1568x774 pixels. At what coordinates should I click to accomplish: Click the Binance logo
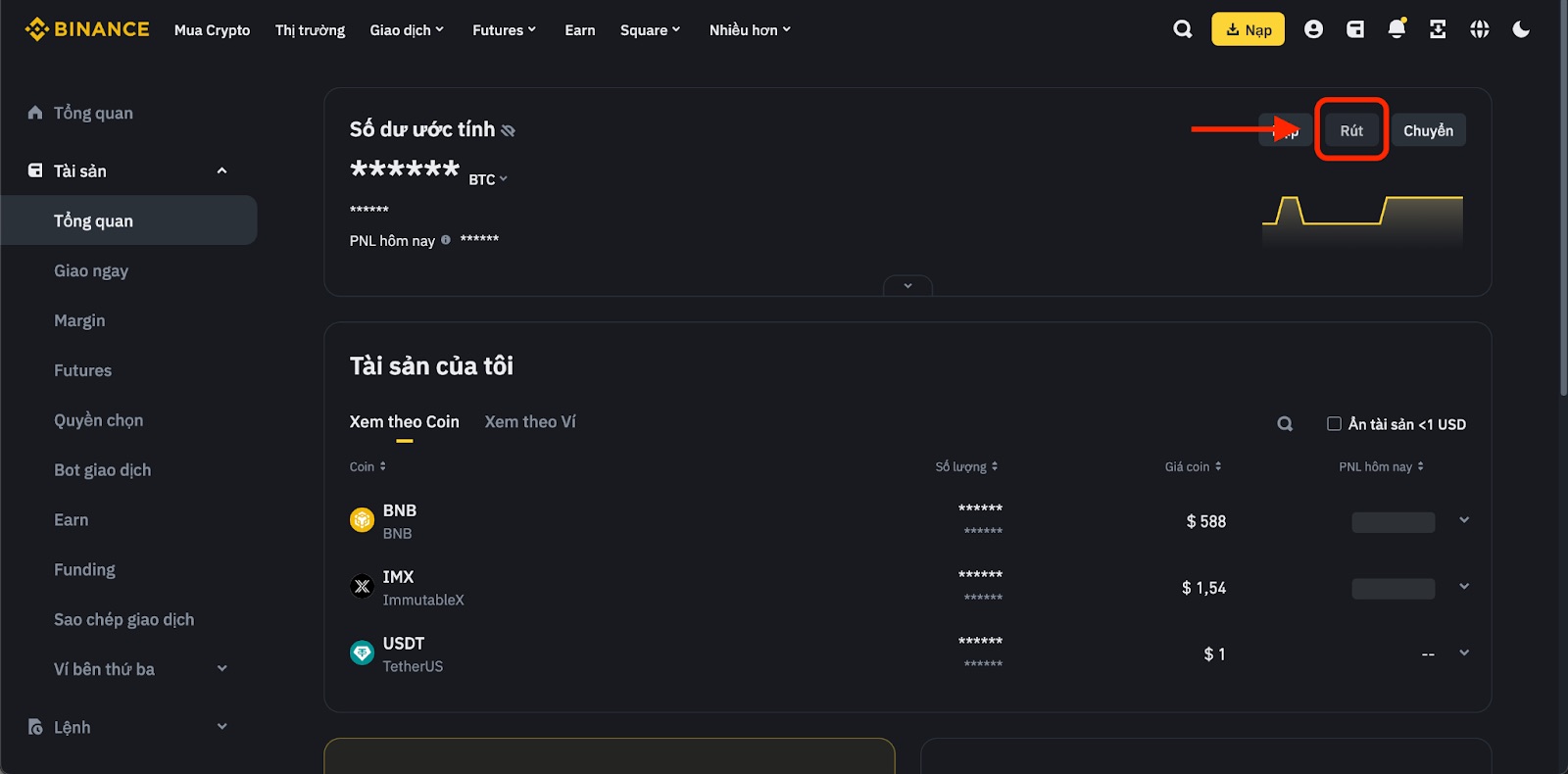(85, 28)
